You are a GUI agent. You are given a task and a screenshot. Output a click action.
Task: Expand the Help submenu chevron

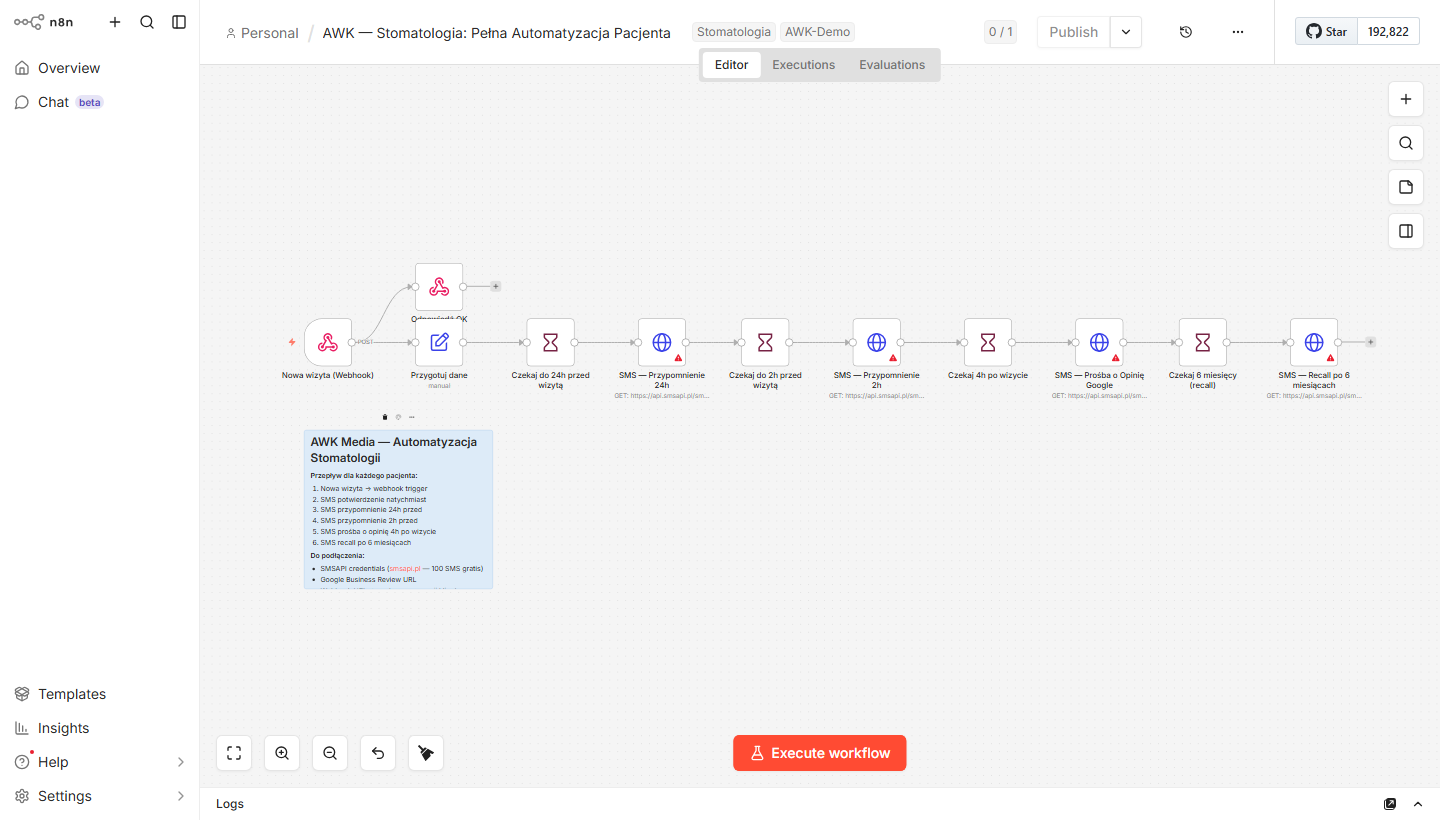181,762
